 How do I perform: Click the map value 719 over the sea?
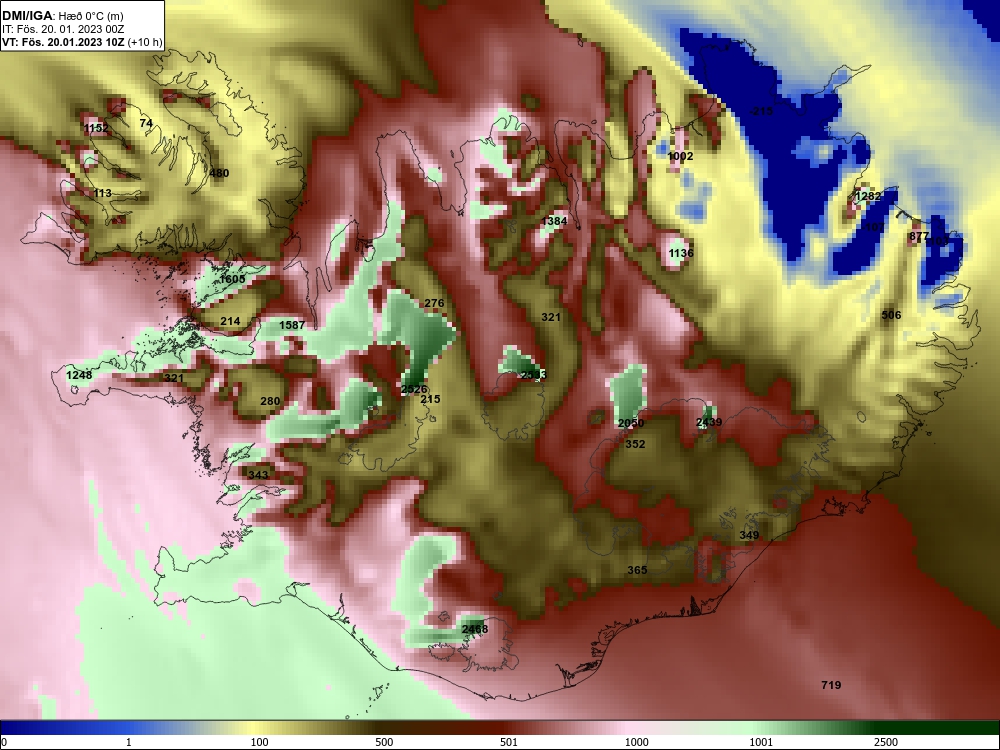pyautogui.click(x=831, y=685)
